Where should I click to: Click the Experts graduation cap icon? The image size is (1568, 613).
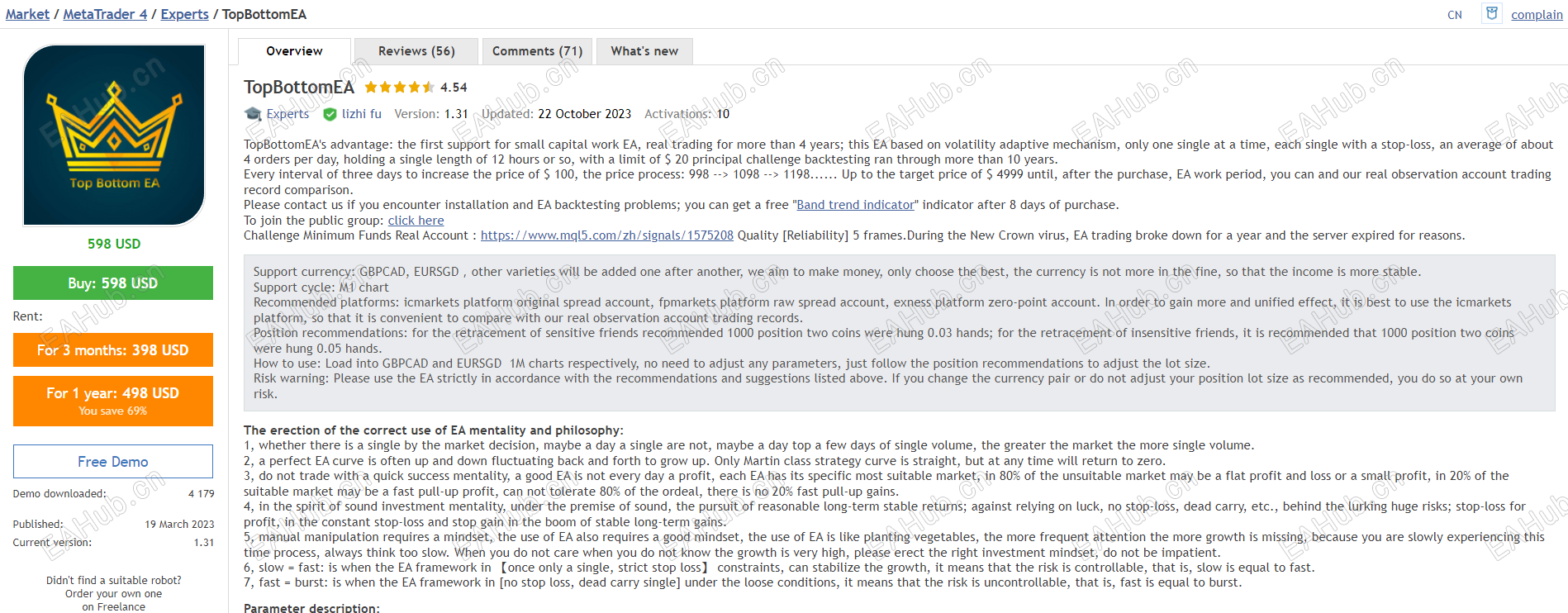253,114
